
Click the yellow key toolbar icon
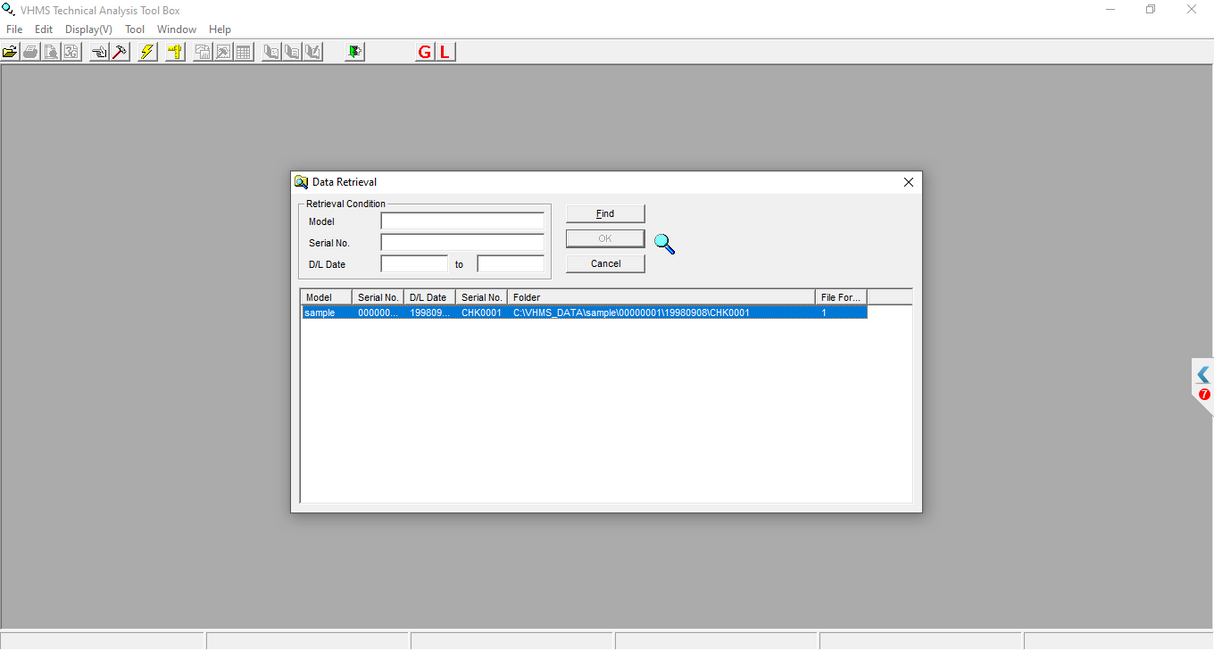point(173,51)
